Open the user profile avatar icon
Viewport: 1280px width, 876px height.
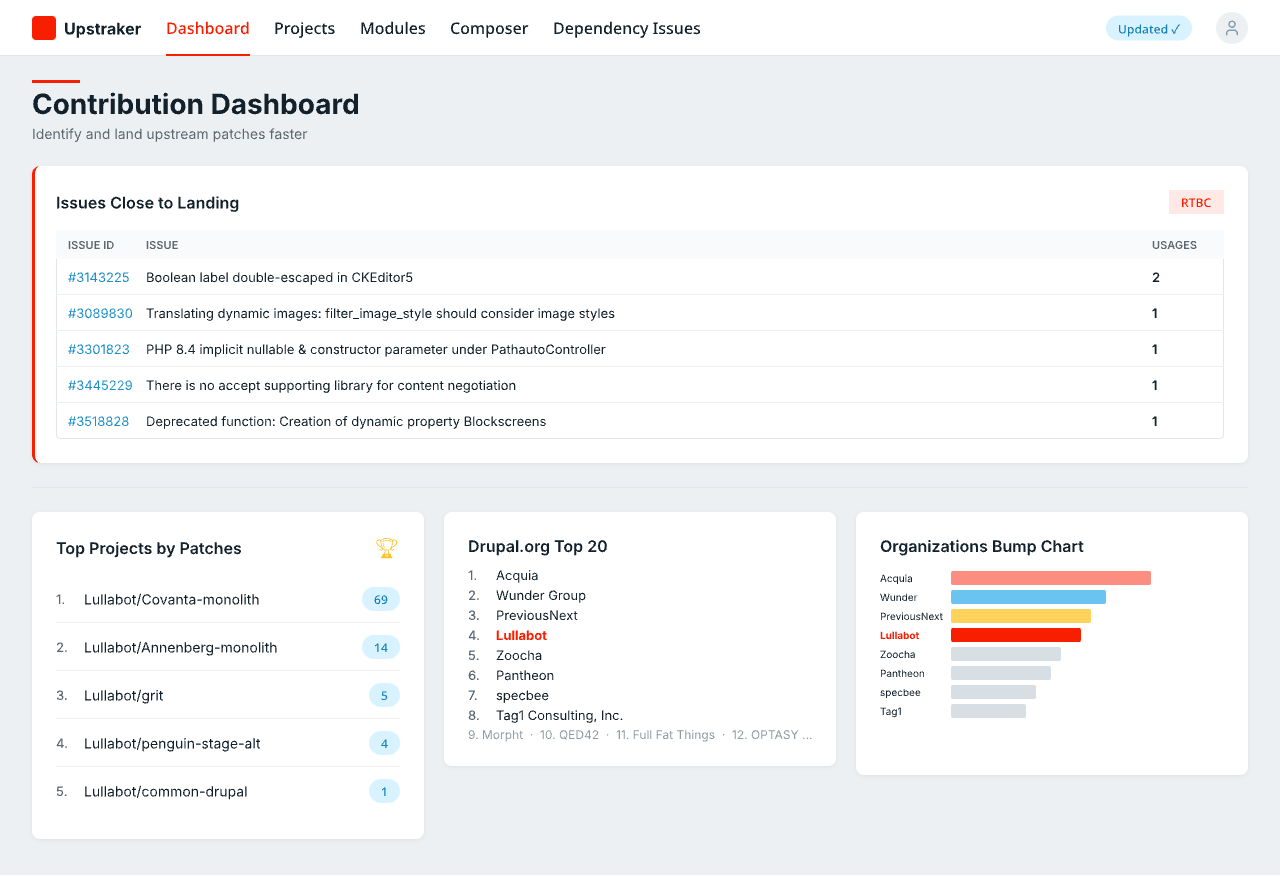pyautogui.click(x=1231, y=28)
